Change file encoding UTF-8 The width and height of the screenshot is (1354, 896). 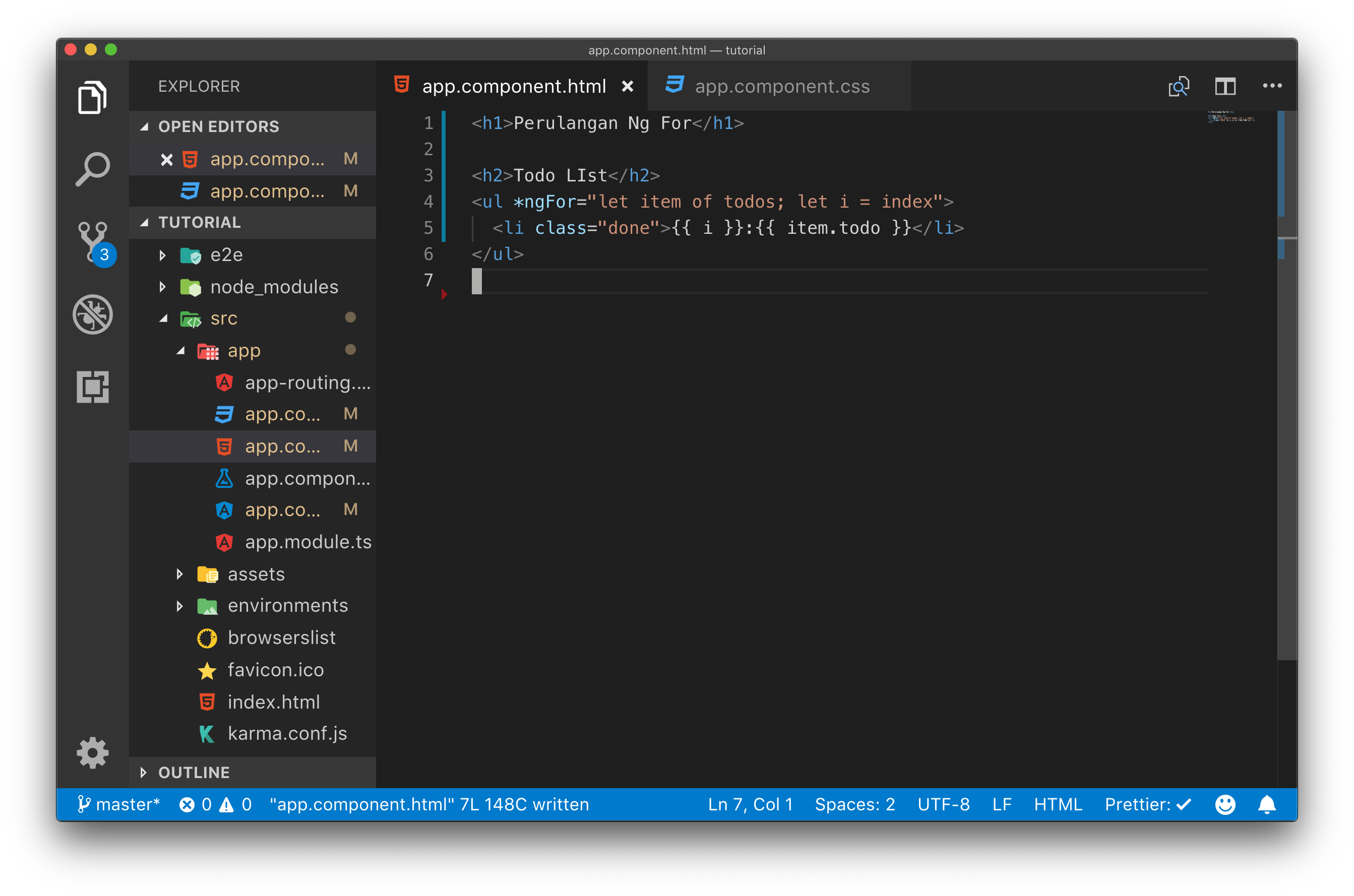tap(943, 805)
